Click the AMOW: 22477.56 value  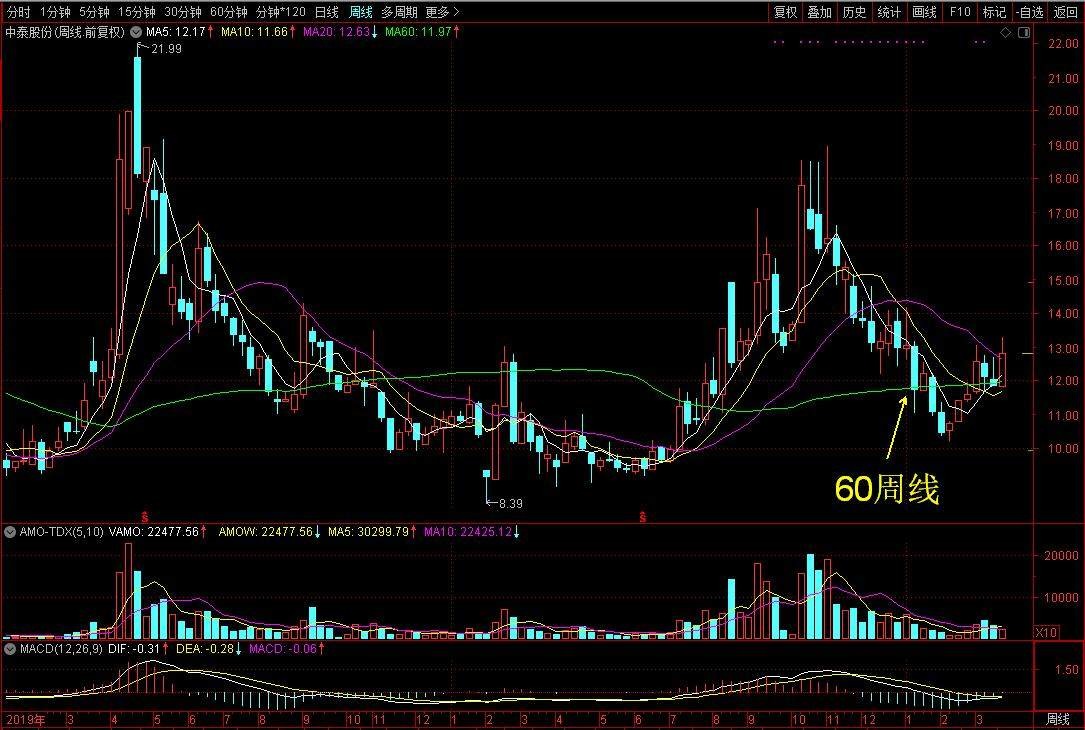(x=265, y=532)
